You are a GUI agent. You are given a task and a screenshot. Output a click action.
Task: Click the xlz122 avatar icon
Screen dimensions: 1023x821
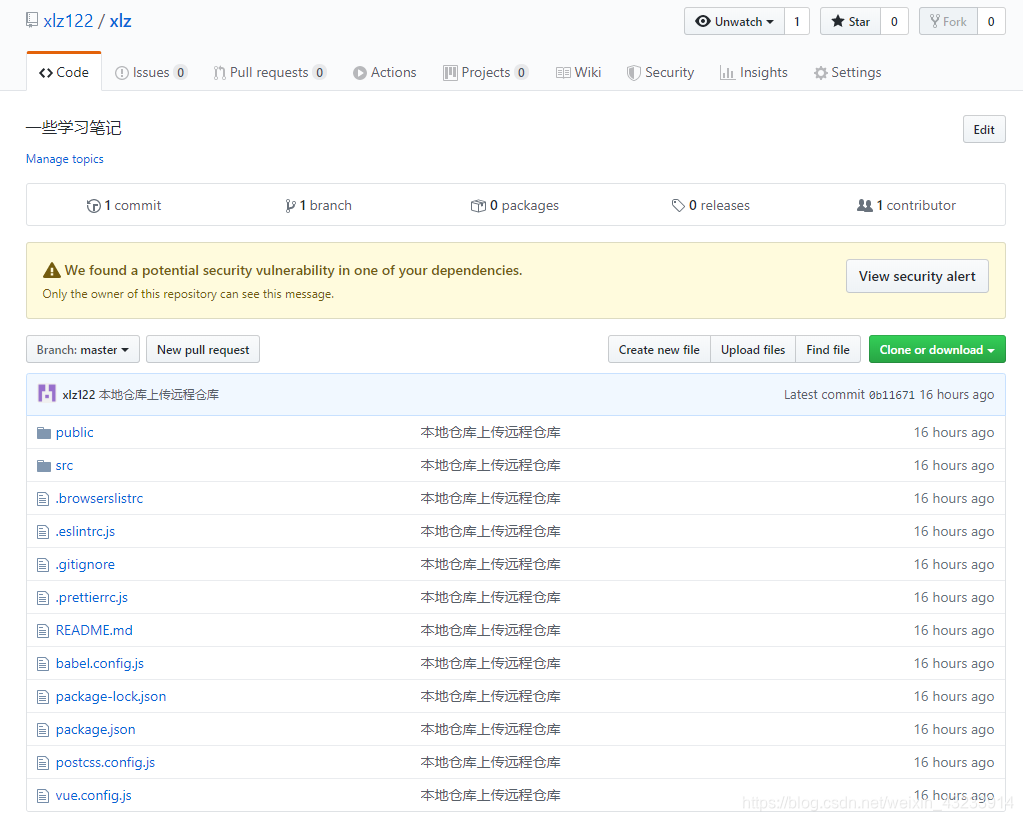pyautogui.click(x=46, y=394)
